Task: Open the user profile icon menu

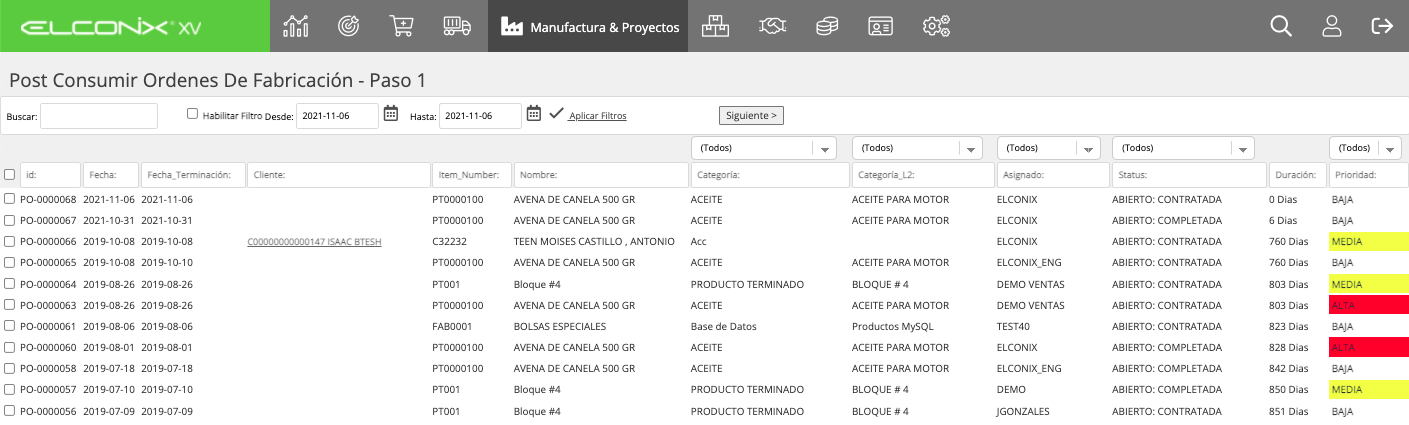Action: coord(1331,26)
